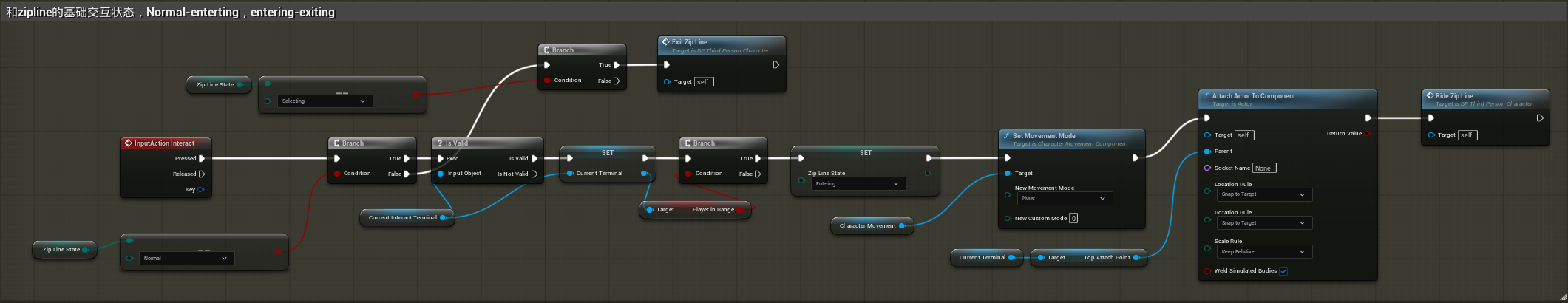Image resolution: width=1568 pixels, height=303 pixels.
Task: Click the Is Valid output exec pin
Action: [534, 158]
